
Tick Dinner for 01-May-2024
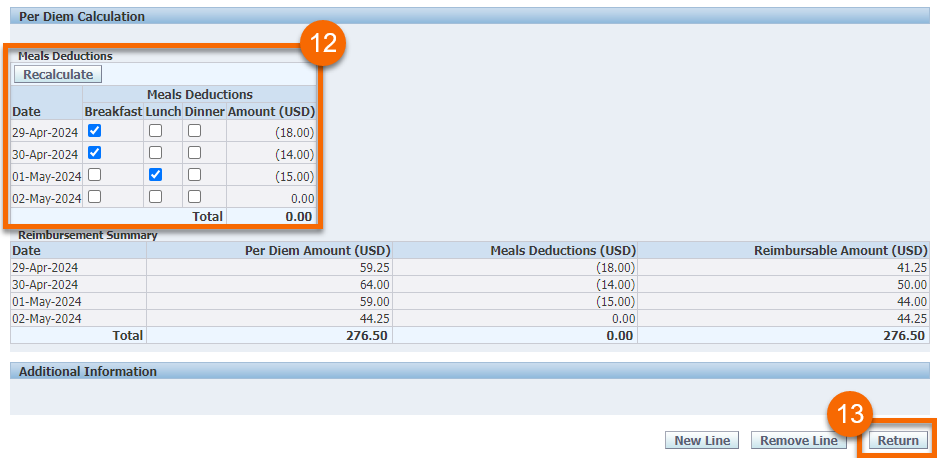pyautogui.click(x=194, y=175)
